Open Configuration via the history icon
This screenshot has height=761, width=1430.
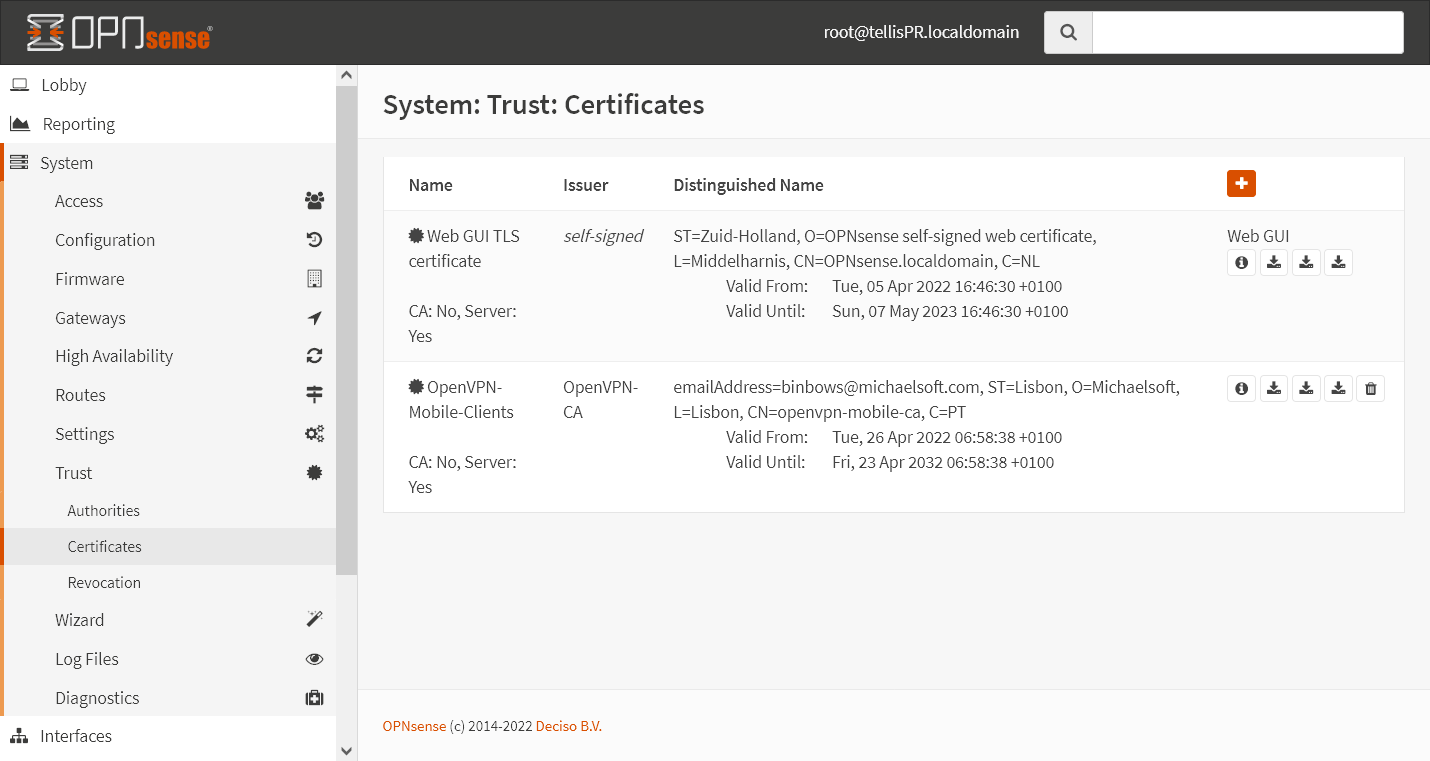(x=314, y=239)
